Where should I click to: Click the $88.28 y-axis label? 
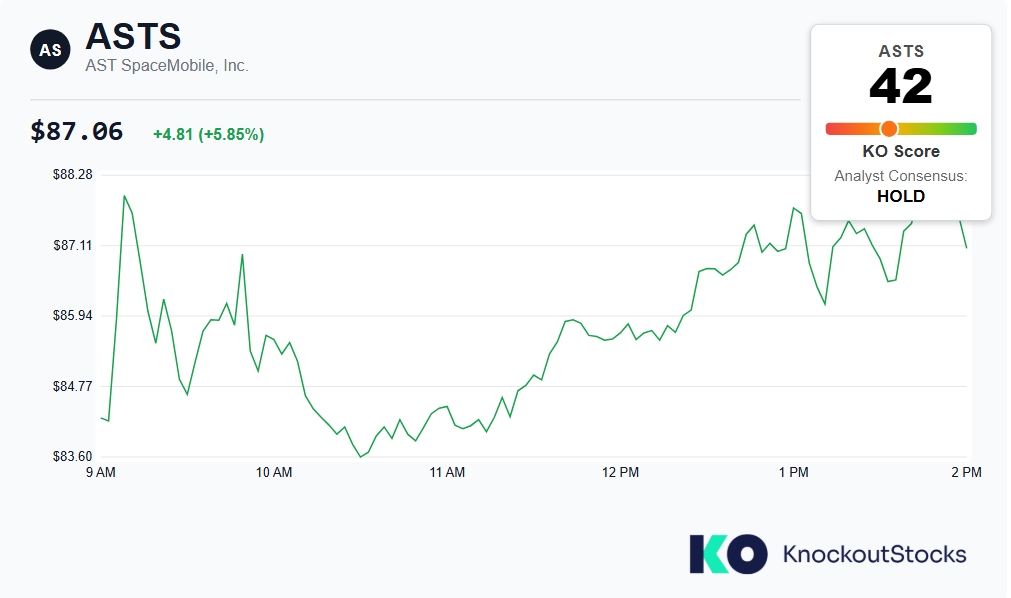click(73, 175)
